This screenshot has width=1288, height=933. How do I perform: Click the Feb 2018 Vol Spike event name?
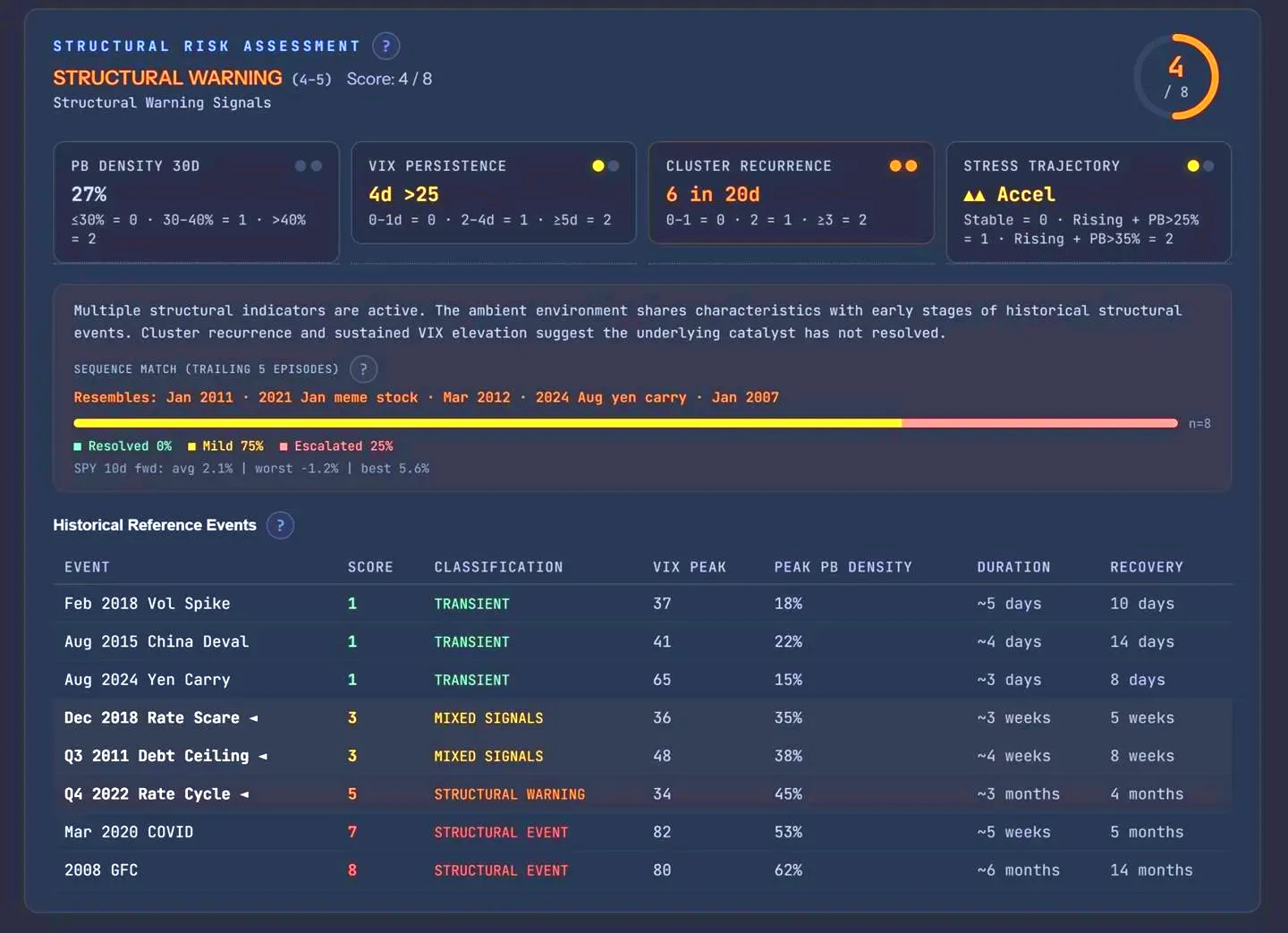pyautogui.click(x=147, y=604)
